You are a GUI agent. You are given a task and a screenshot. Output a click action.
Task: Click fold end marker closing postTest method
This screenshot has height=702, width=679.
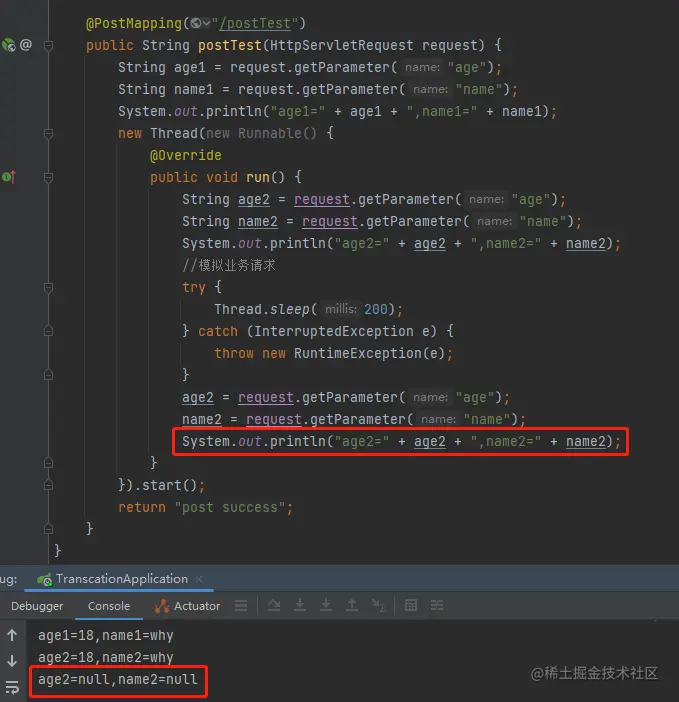point(49,529)
